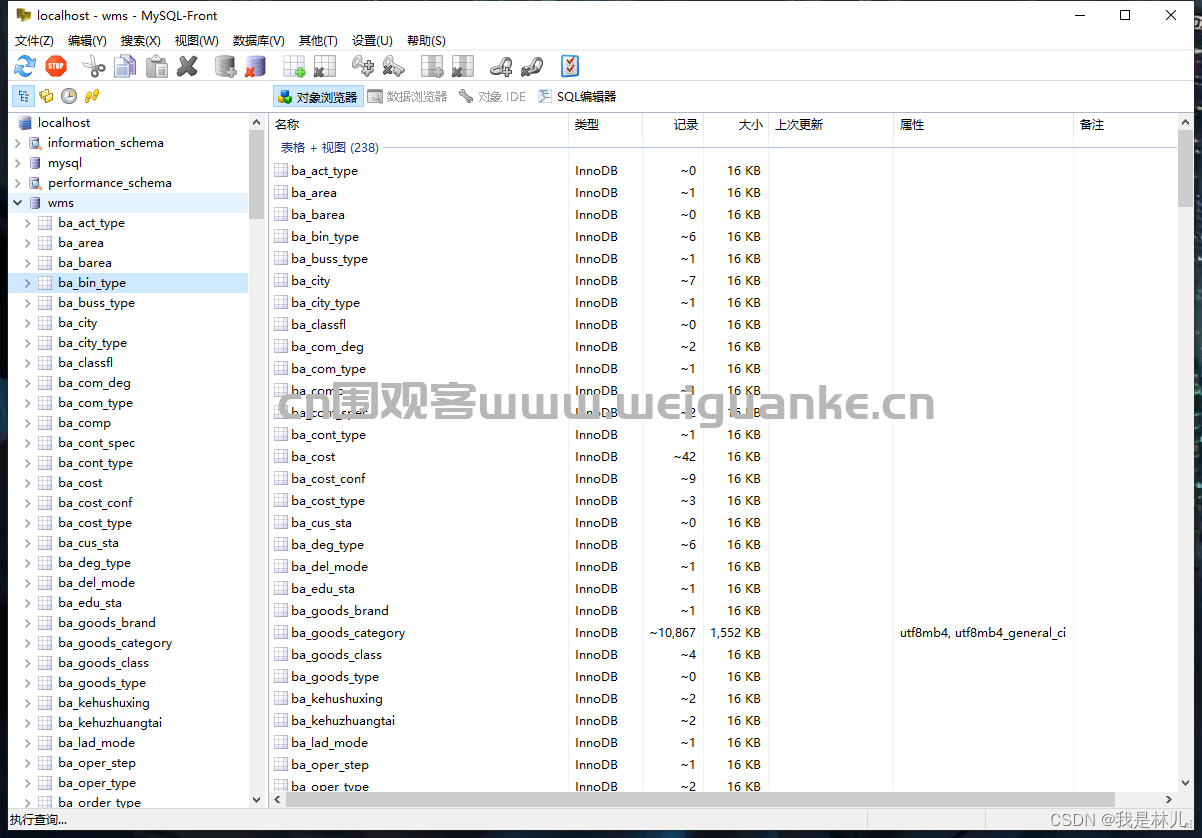Switch to the 对象 IDE view

(492, 97)
